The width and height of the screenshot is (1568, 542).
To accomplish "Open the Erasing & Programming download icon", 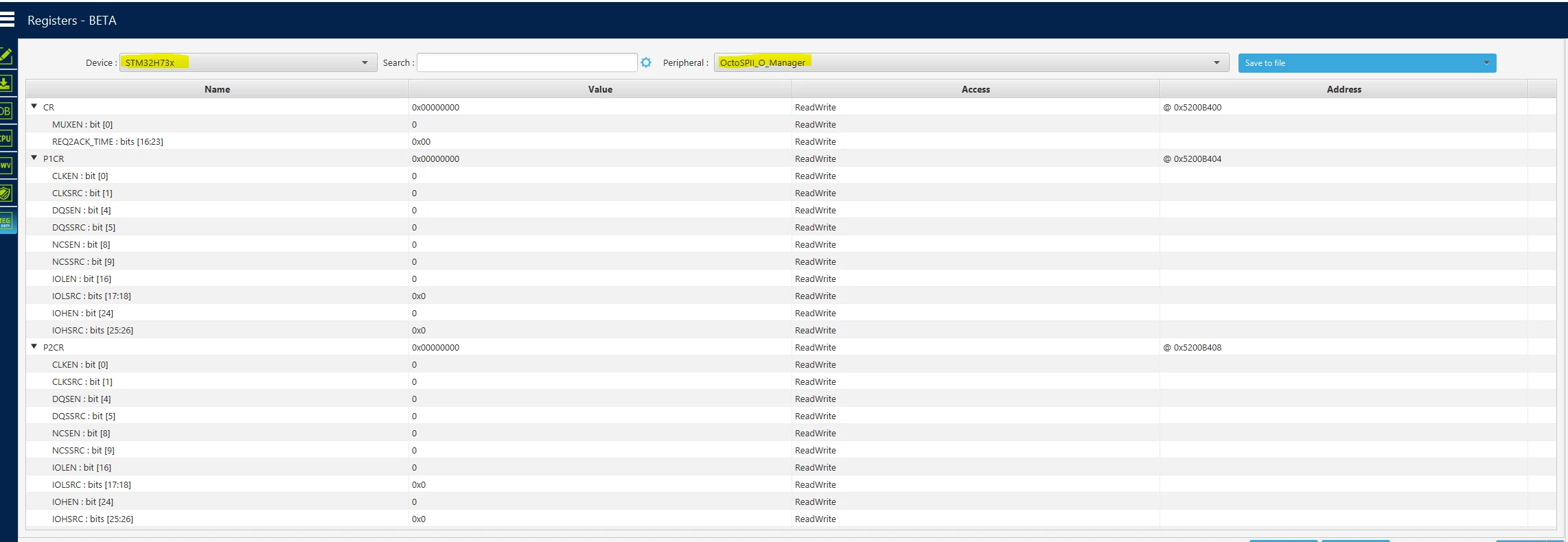I will pos(6,84).
